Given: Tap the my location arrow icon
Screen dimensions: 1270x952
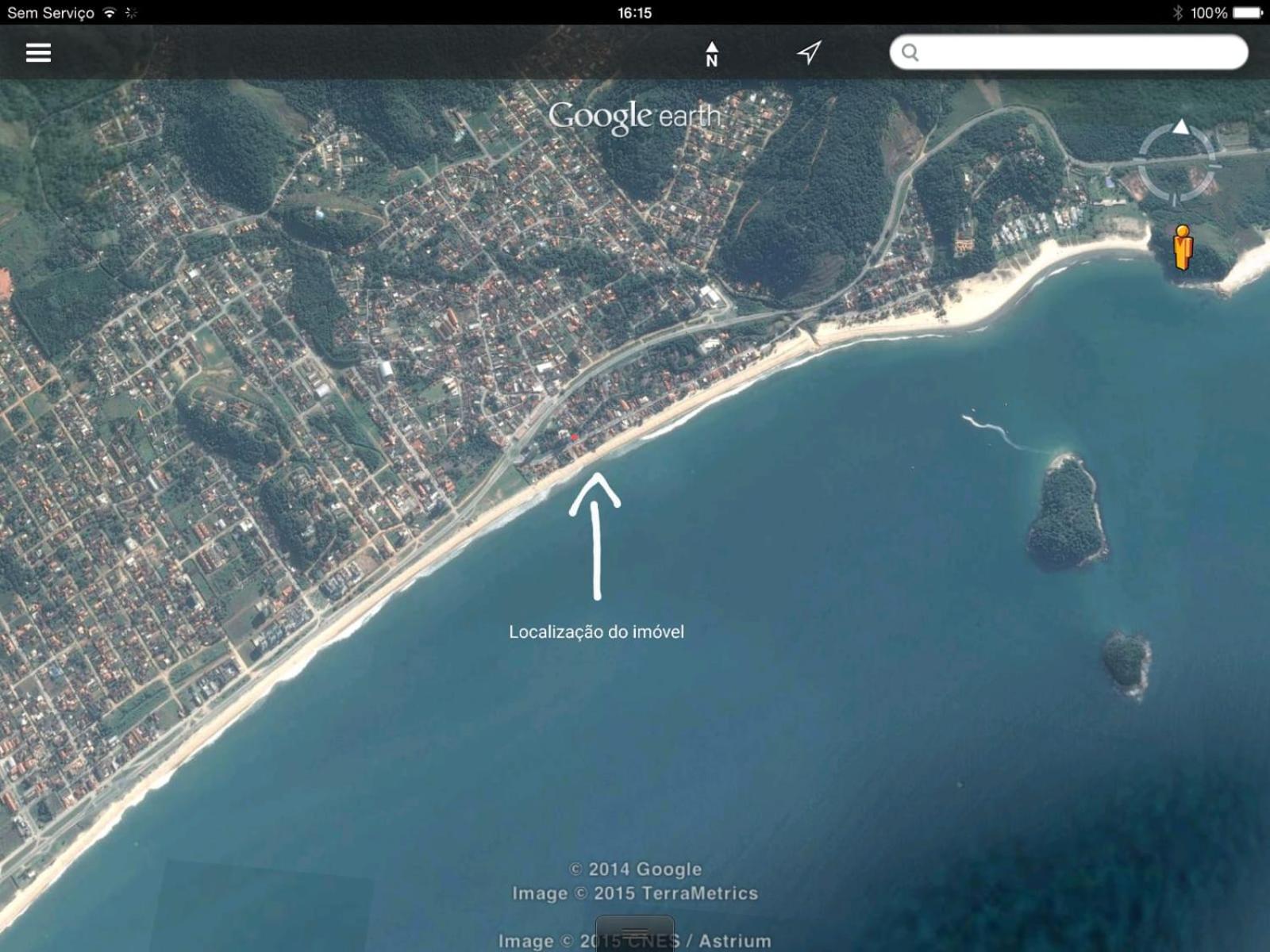Looking at the screenshot, I should [x=809, y=52].
